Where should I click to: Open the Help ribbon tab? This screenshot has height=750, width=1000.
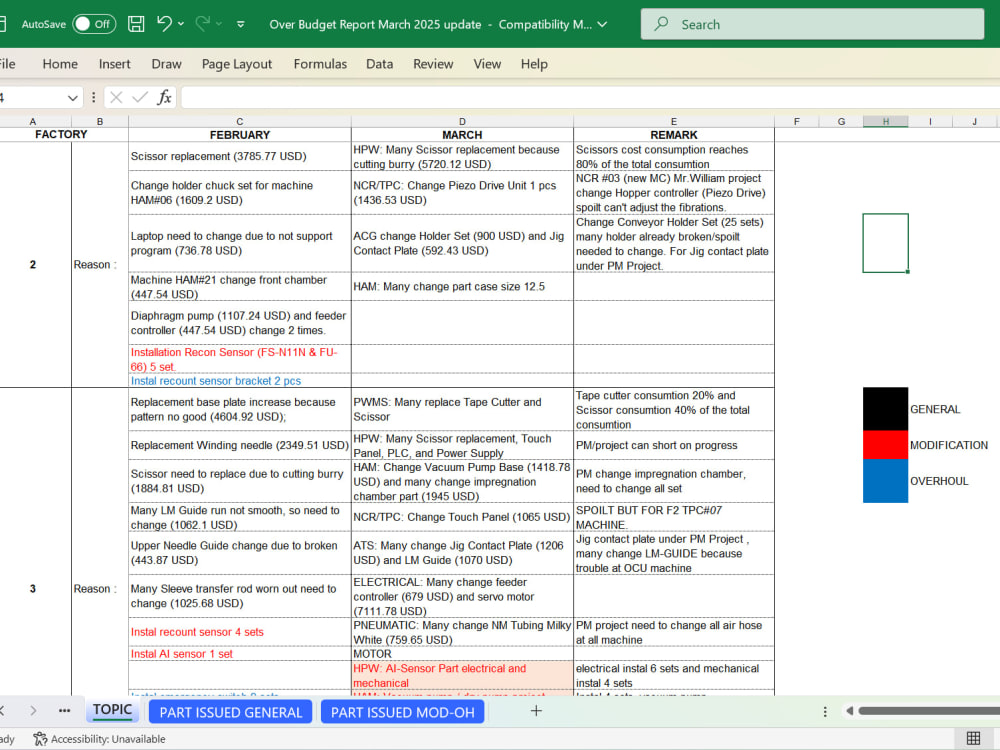(534, 64)
